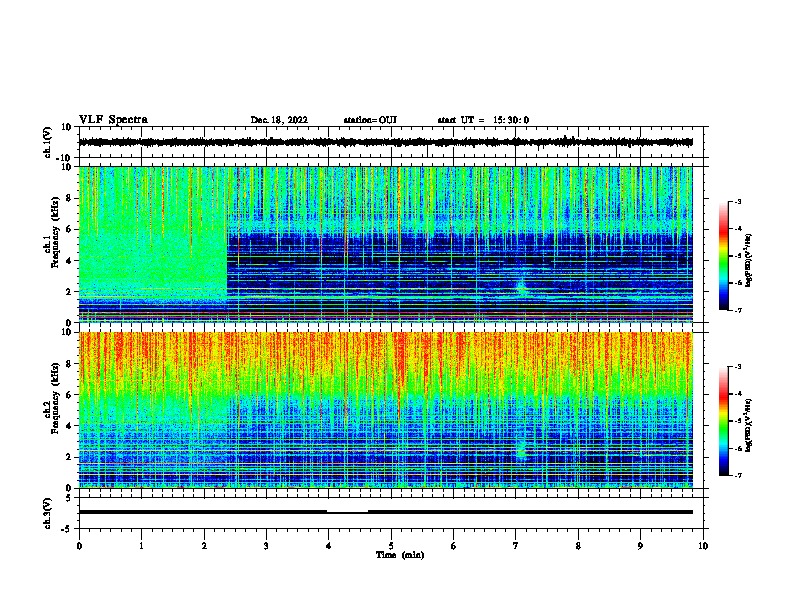Viewport: 792px width, 612px height.
Task: Click the ch.2 'Frequency (kHz)' axis label
Action: click(x=54, y=398)
